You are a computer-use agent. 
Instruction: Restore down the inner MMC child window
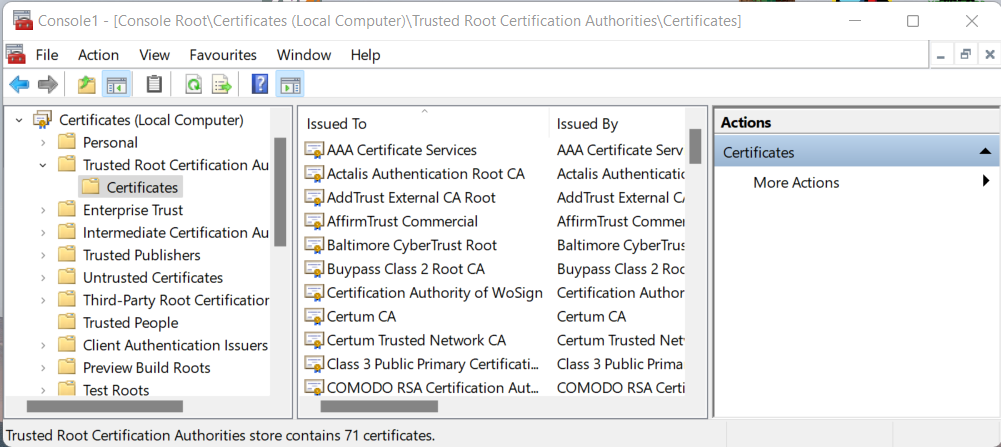tap(965, 55)
